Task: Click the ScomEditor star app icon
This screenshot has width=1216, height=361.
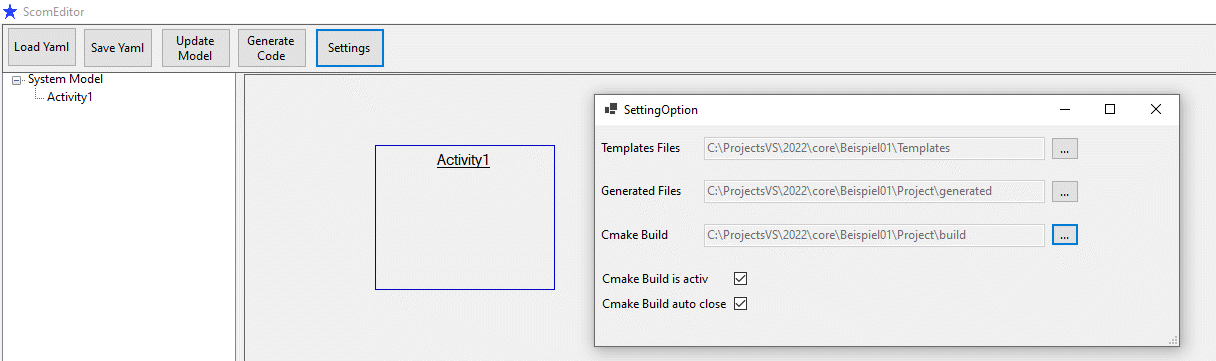Action: click(x=10, y=12)
